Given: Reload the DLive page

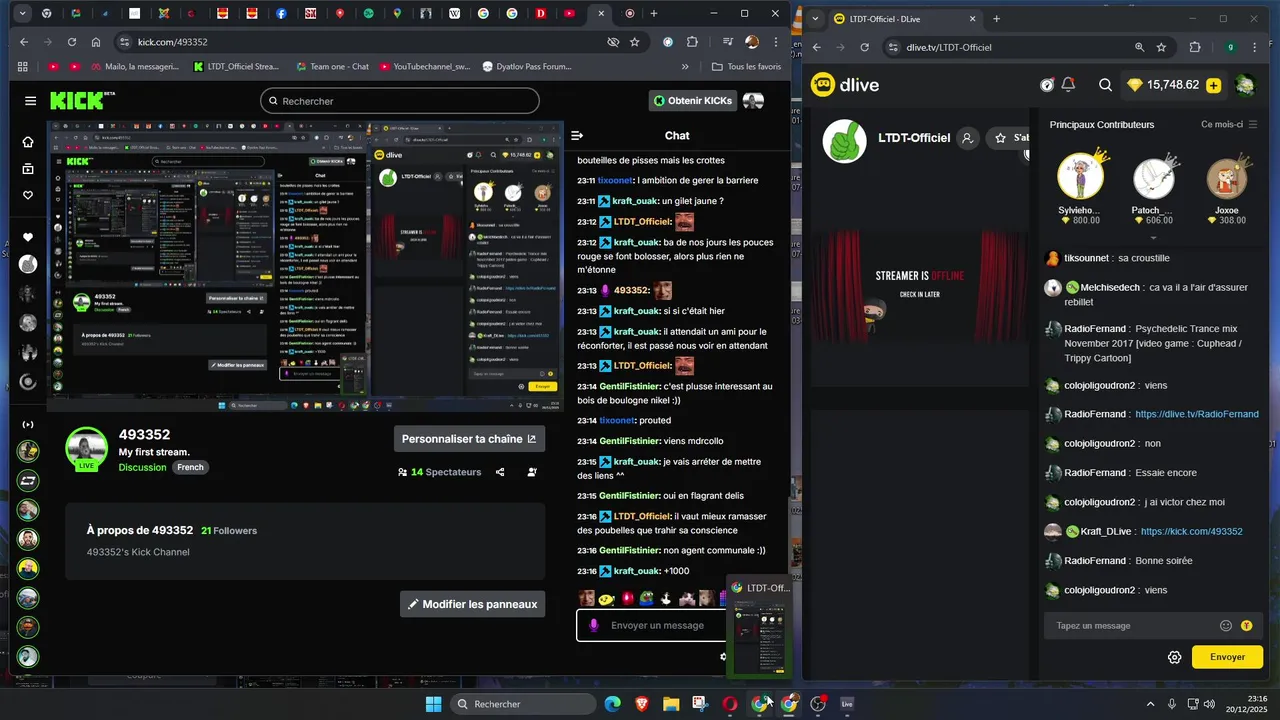Looking at the screenshot, I should click(865, 47).
